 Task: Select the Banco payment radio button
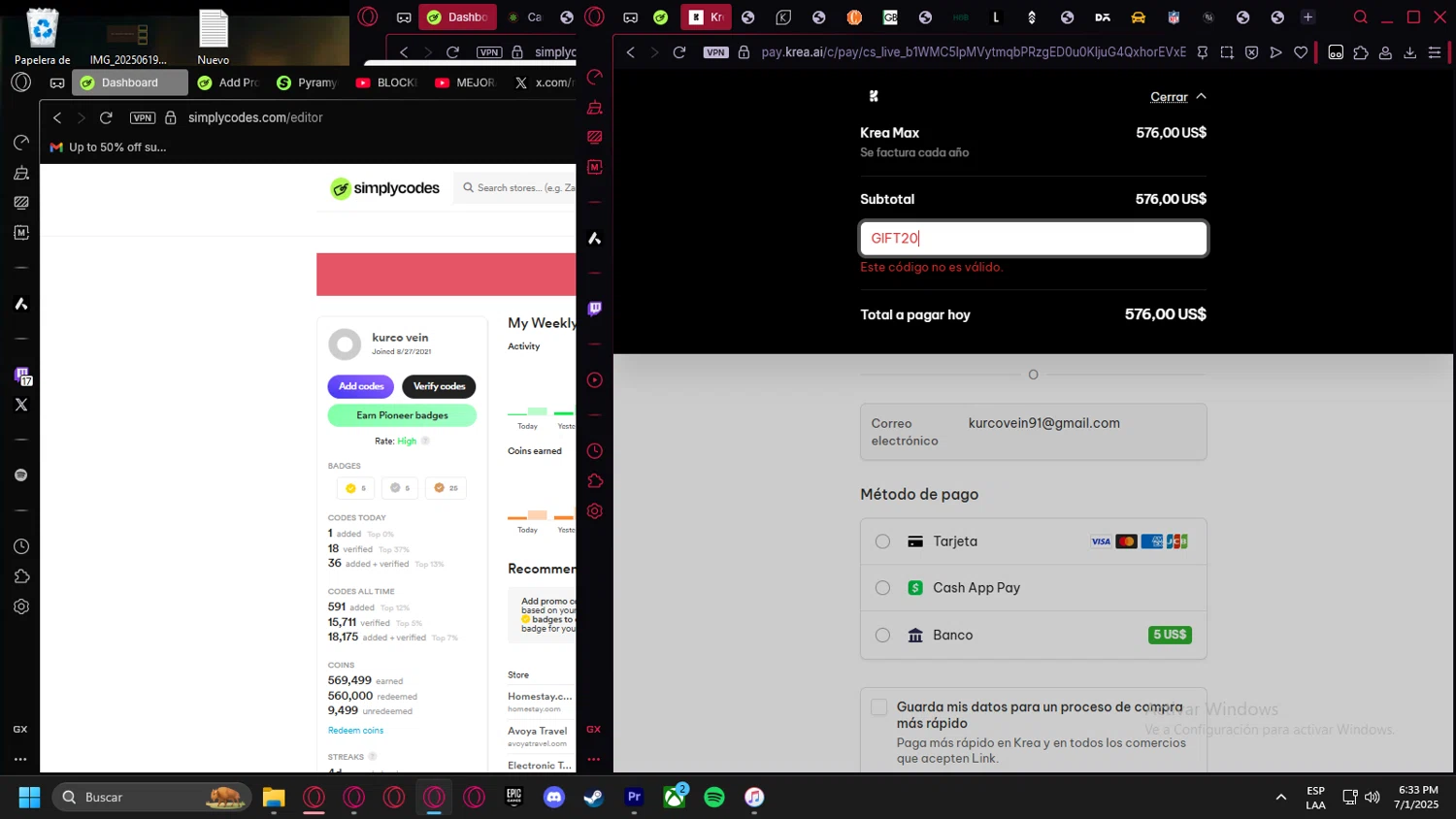pos(882,636)
